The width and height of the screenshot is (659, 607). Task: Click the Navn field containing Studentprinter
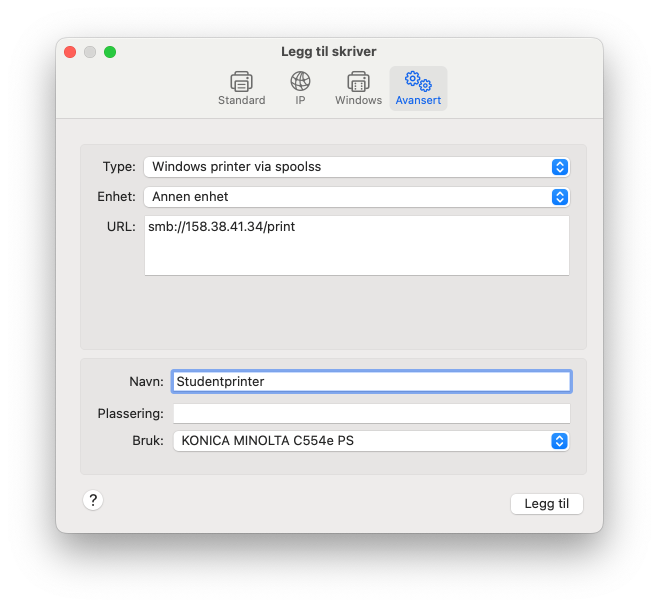(372, 381)
